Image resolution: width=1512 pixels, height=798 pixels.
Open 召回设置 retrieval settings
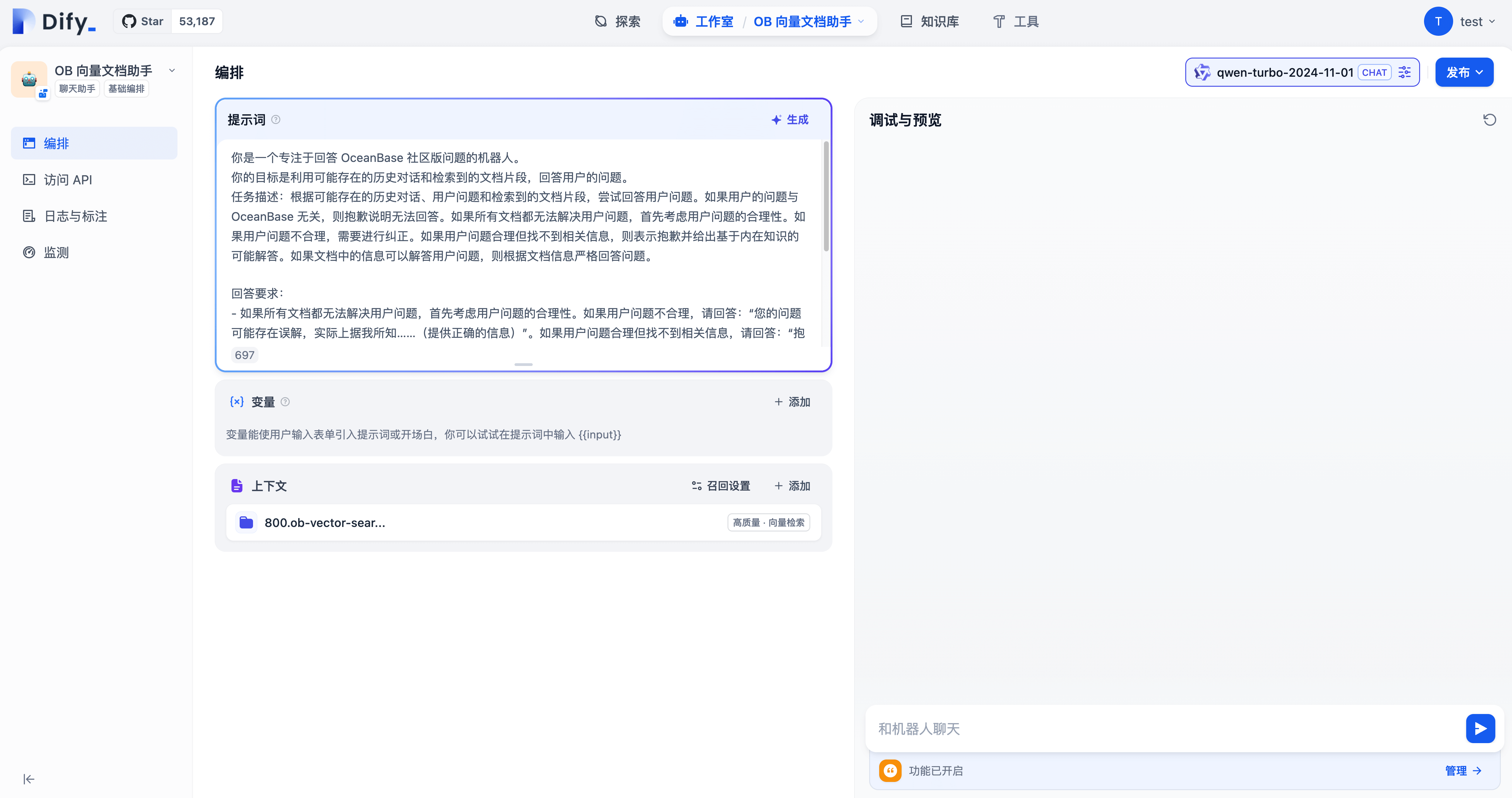point(721,486)
